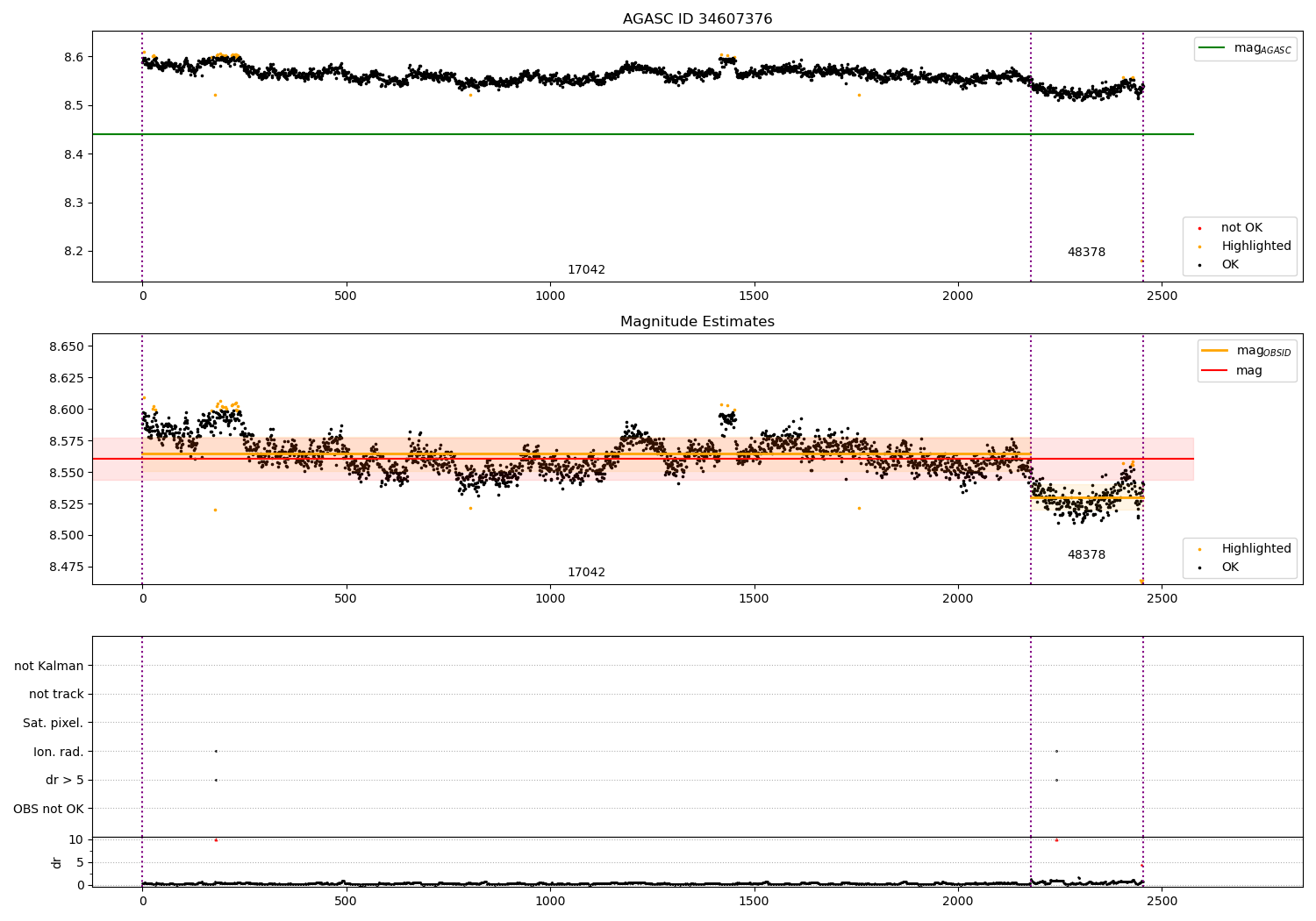Image resolution: width=1316 pixels, height=921 pixels.
Task: Select the mag AGASC legend entry
Action: [1245, 48]
